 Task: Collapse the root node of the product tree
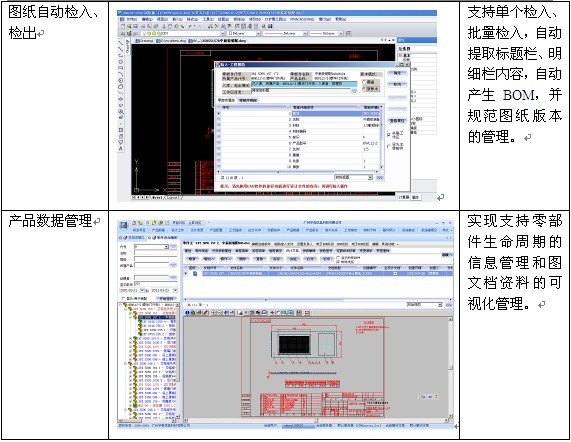121,305
